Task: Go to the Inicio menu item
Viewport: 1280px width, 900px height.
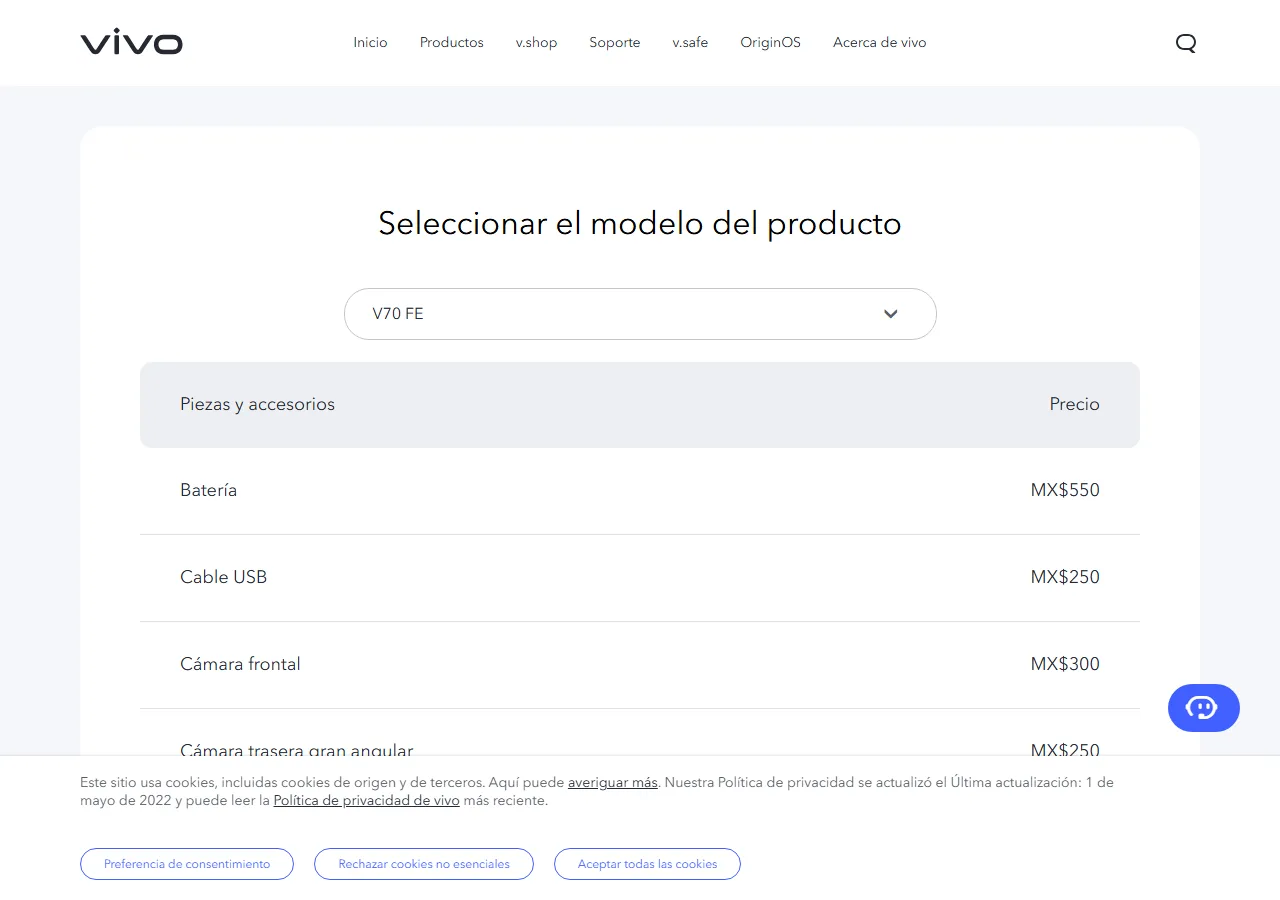Action: pos(370,43)
